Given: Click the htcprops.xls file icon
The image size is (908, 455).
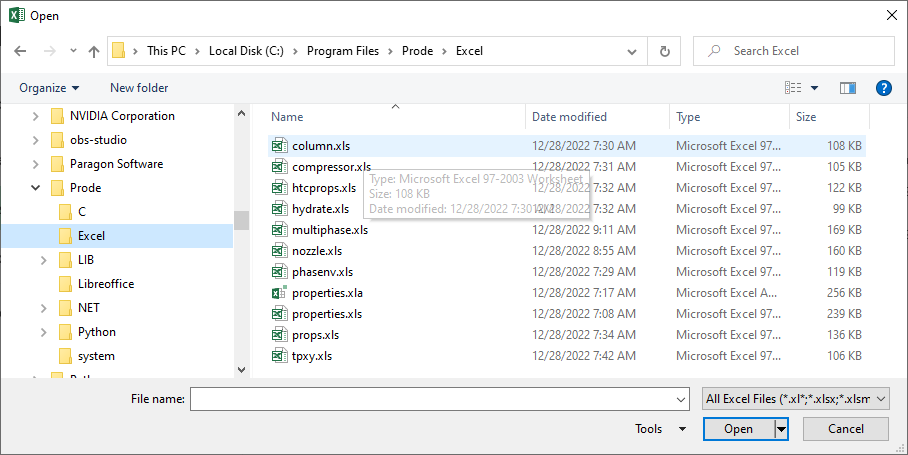Looking at the screenshot, I should point(279,188).
